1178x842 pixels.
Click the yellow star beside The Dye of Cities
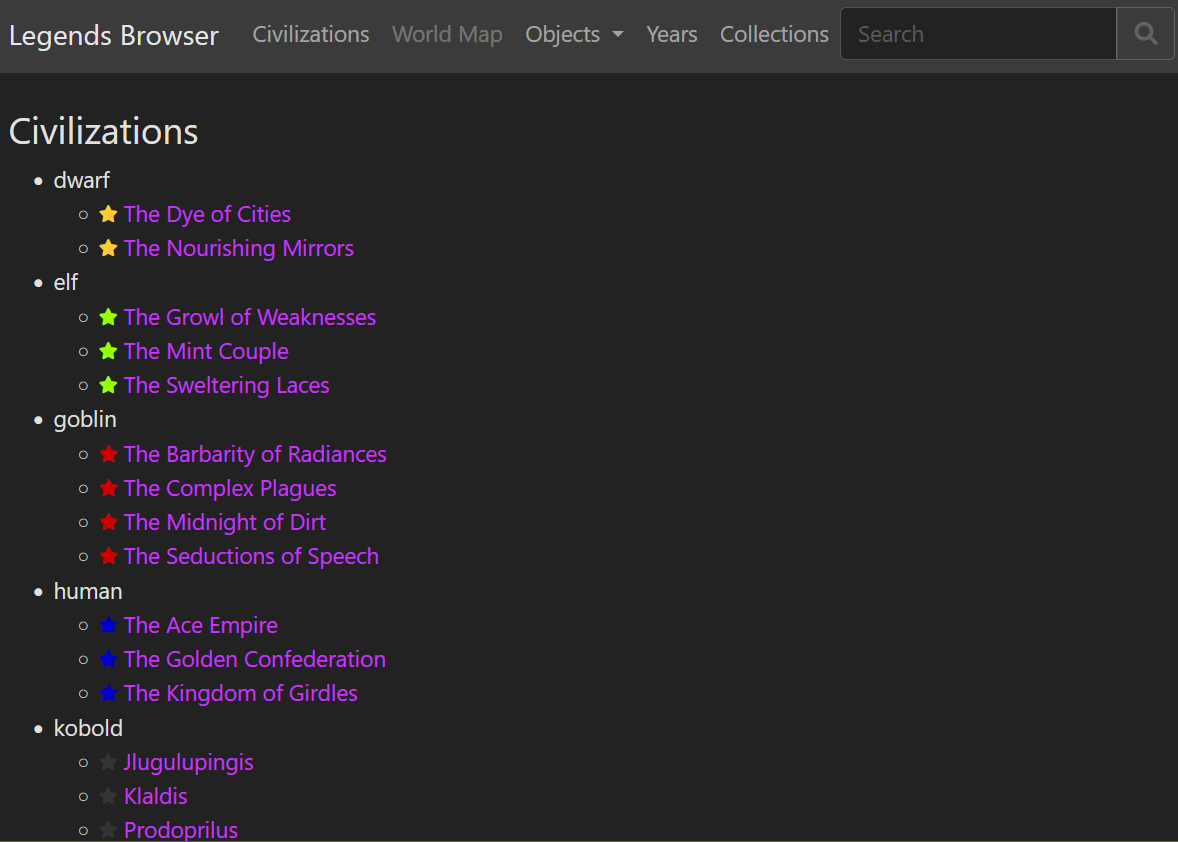(x=109, y=215)
